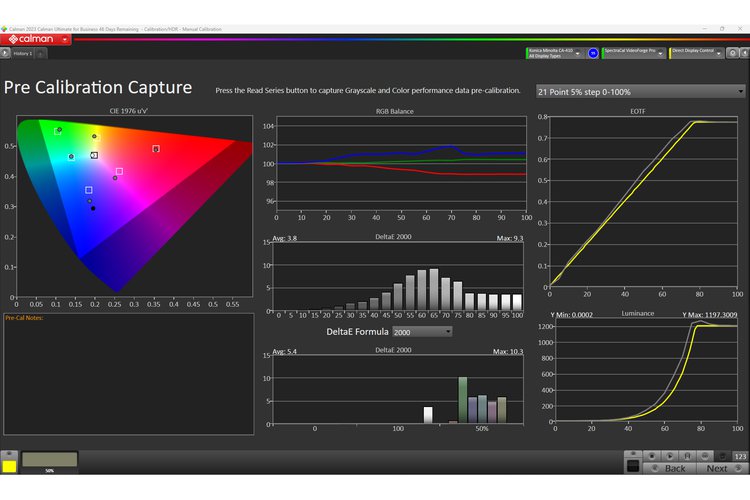This screenshot has height=500, width=750.
Task: Click the Back button
Action: coord(675,468)
